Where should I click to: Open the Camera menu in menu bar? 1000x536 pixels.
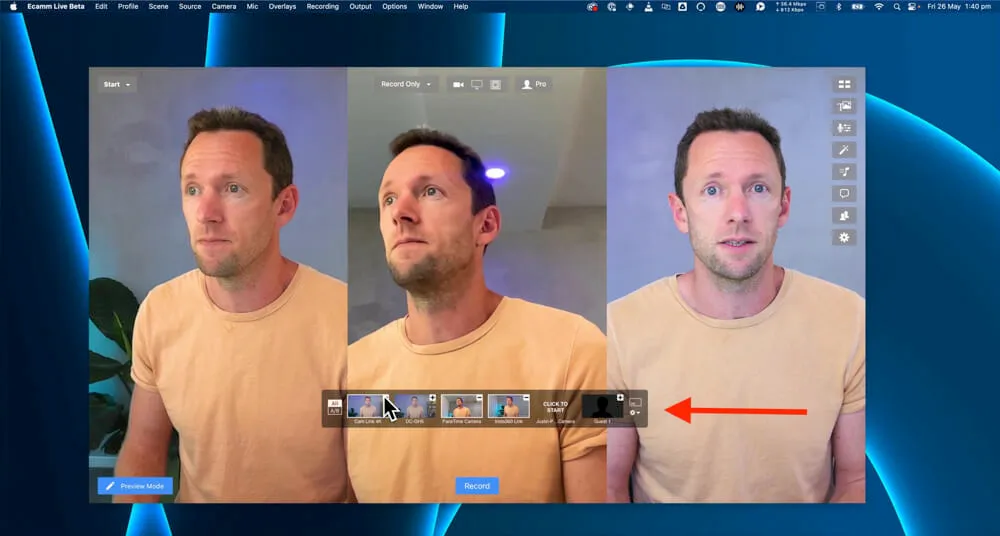(x=224, y=6)
